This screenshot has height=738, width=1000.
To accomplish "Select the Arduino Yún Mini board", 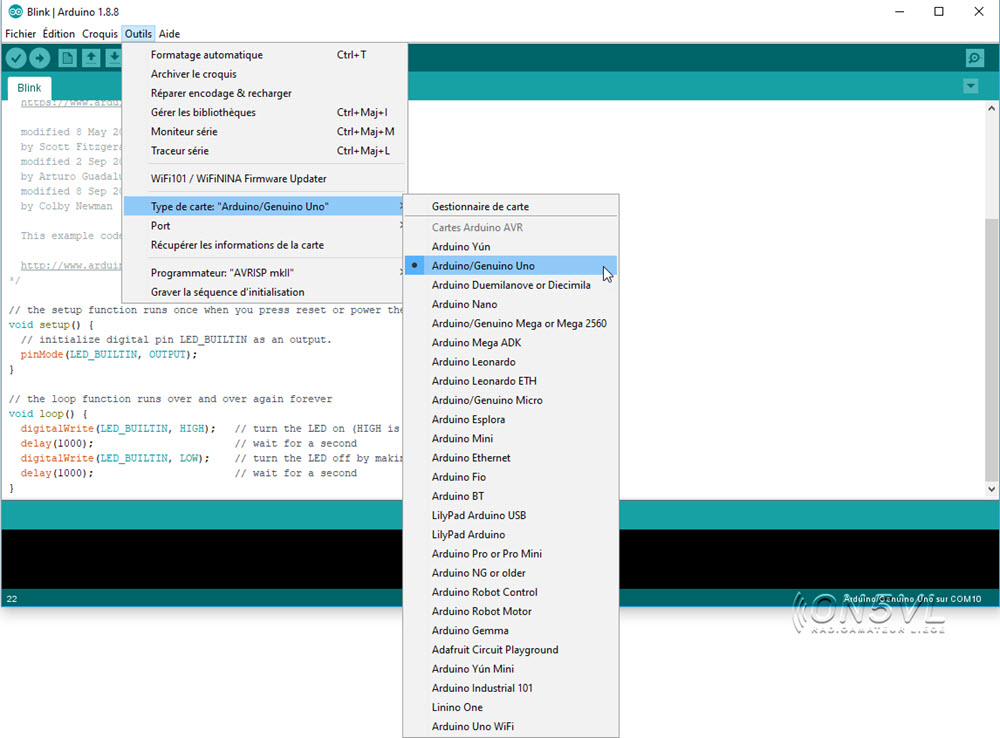I will pos(511,668).
